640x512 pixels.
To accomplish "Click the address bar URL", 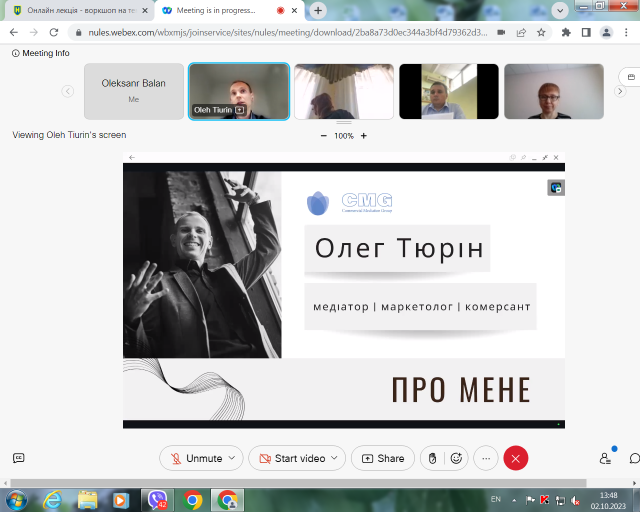I will click(x=288, y=33).
